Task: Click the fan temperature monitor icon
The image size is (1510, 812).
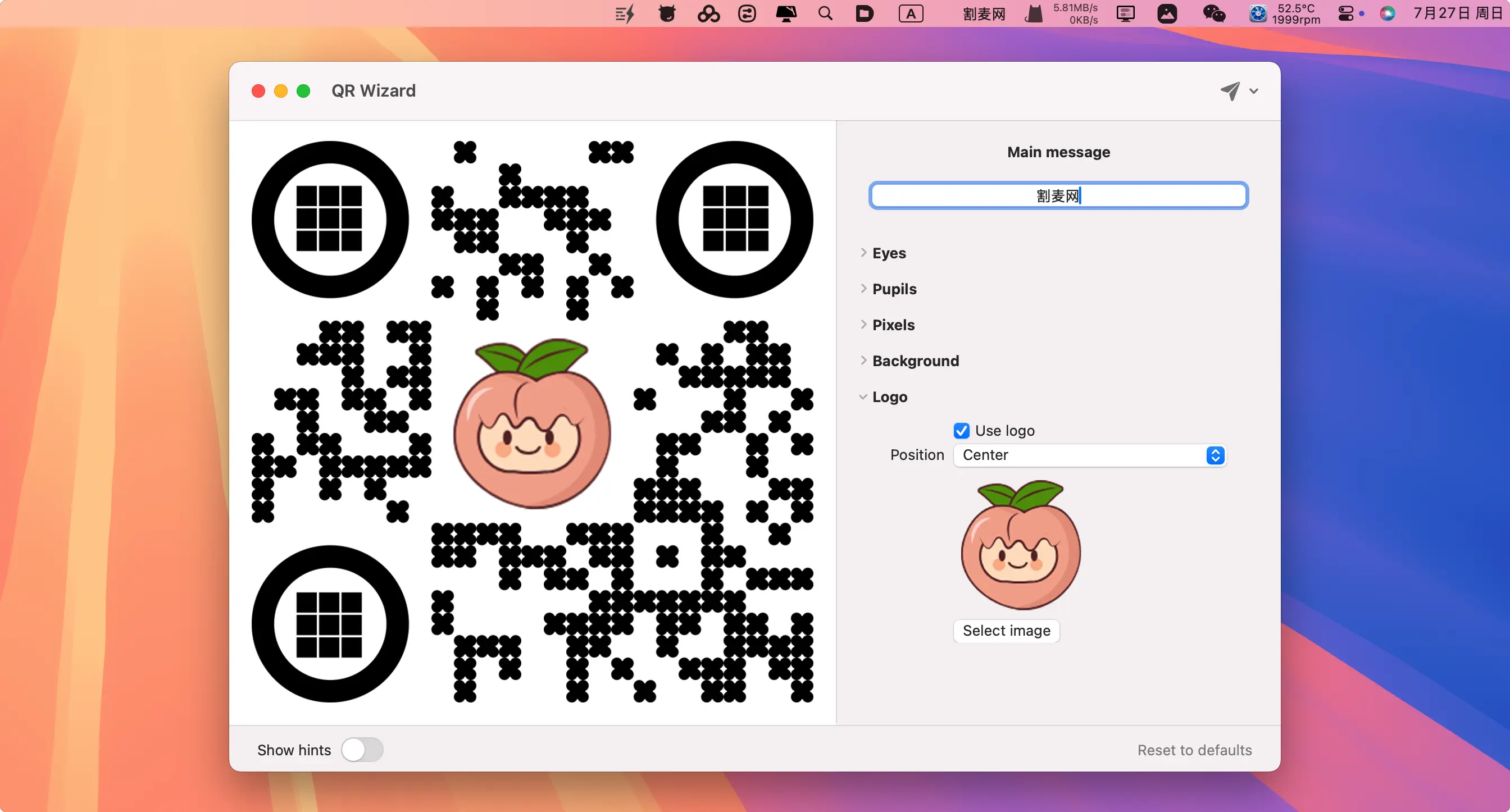Action: (1257, 13)
